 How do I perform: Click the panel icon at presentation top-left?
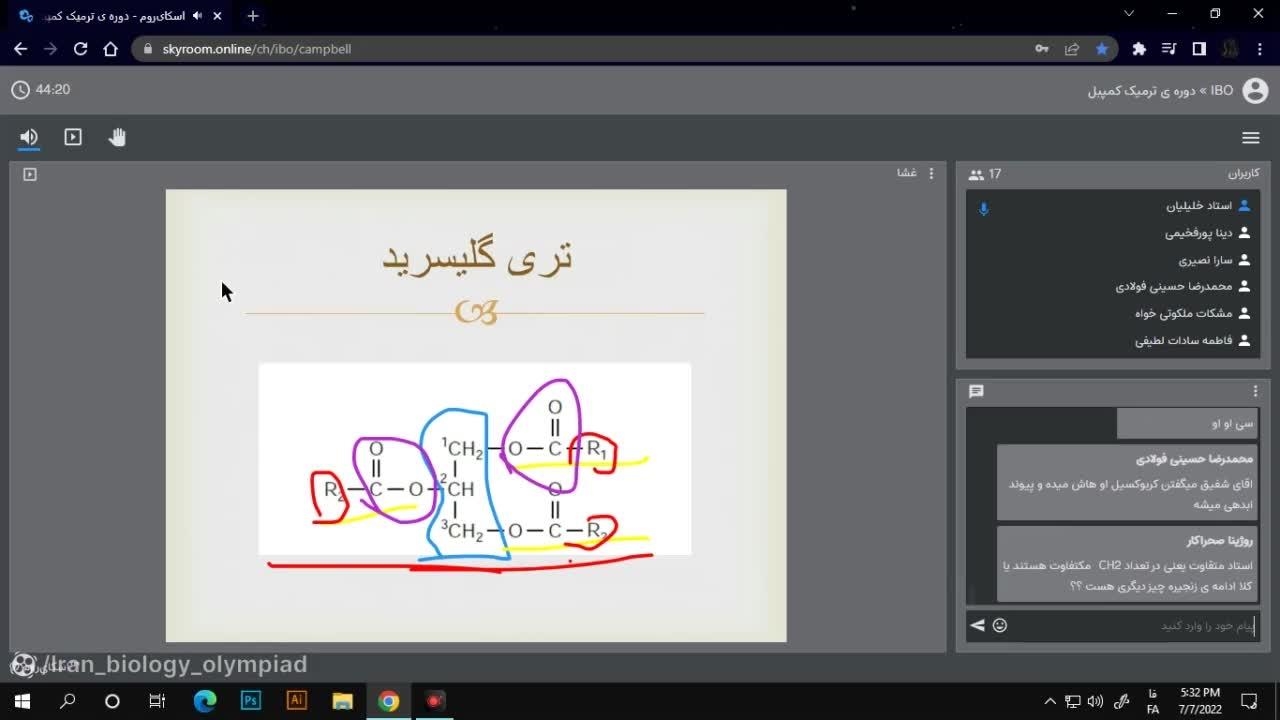click(x=30, y=174)
